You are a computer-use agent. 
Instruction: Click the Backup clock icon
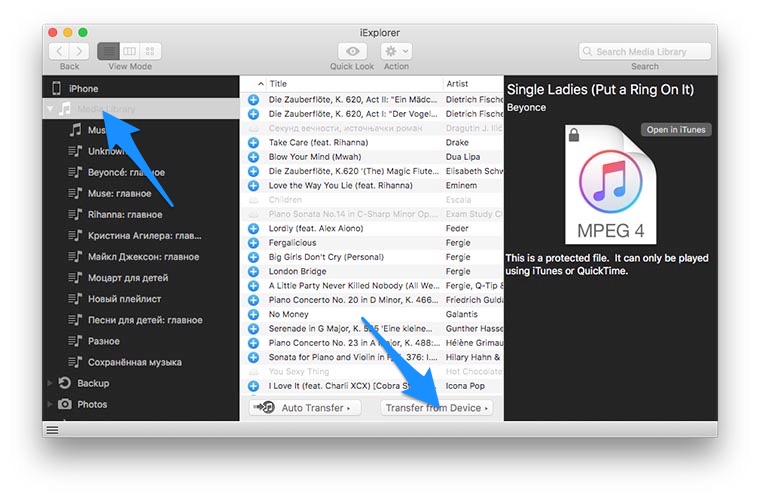(x=64, y=383)
